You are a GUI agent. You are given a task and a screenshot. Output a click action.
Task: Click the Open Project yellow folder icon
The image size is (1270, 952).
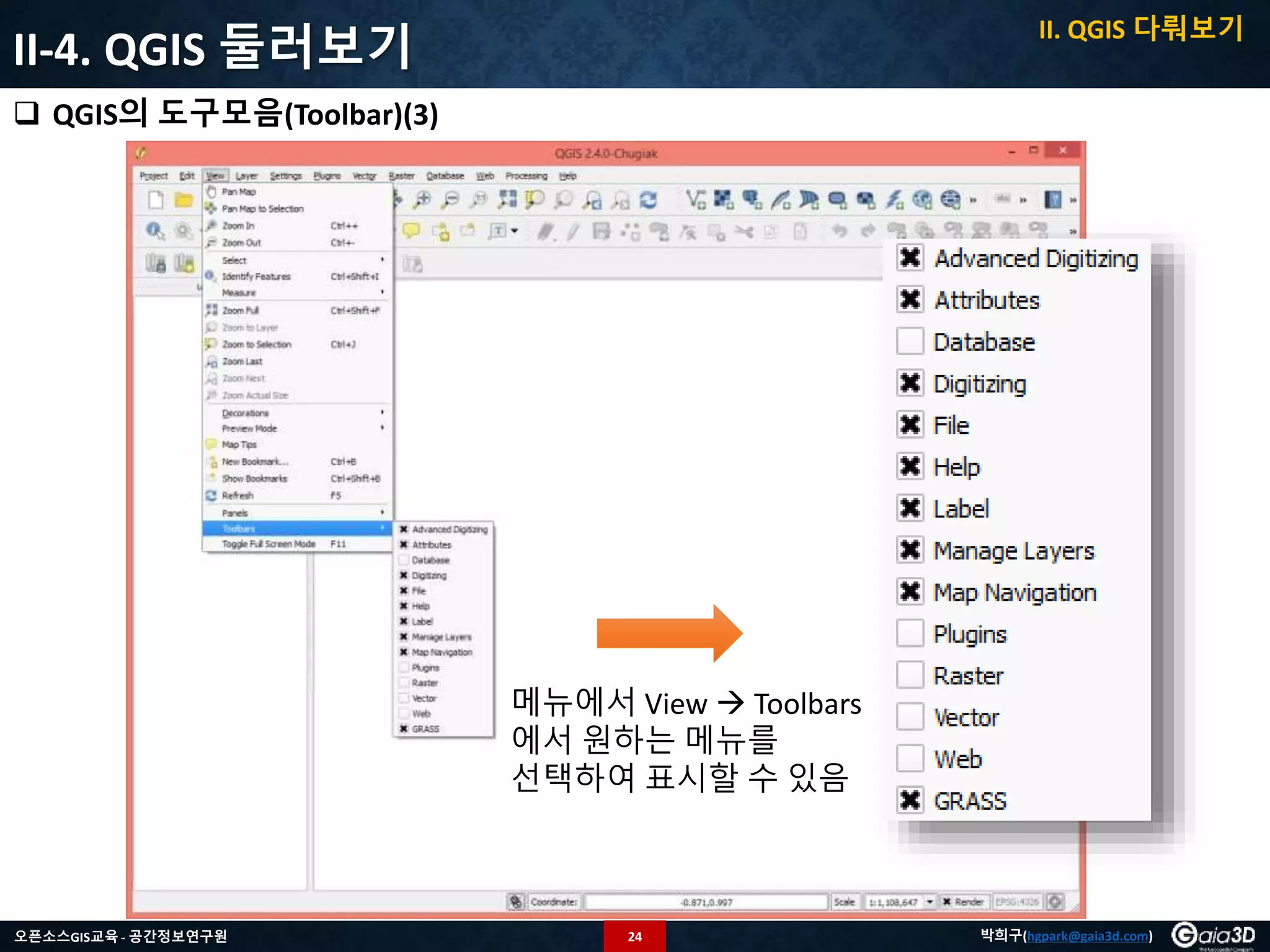[x=183, y=200]
